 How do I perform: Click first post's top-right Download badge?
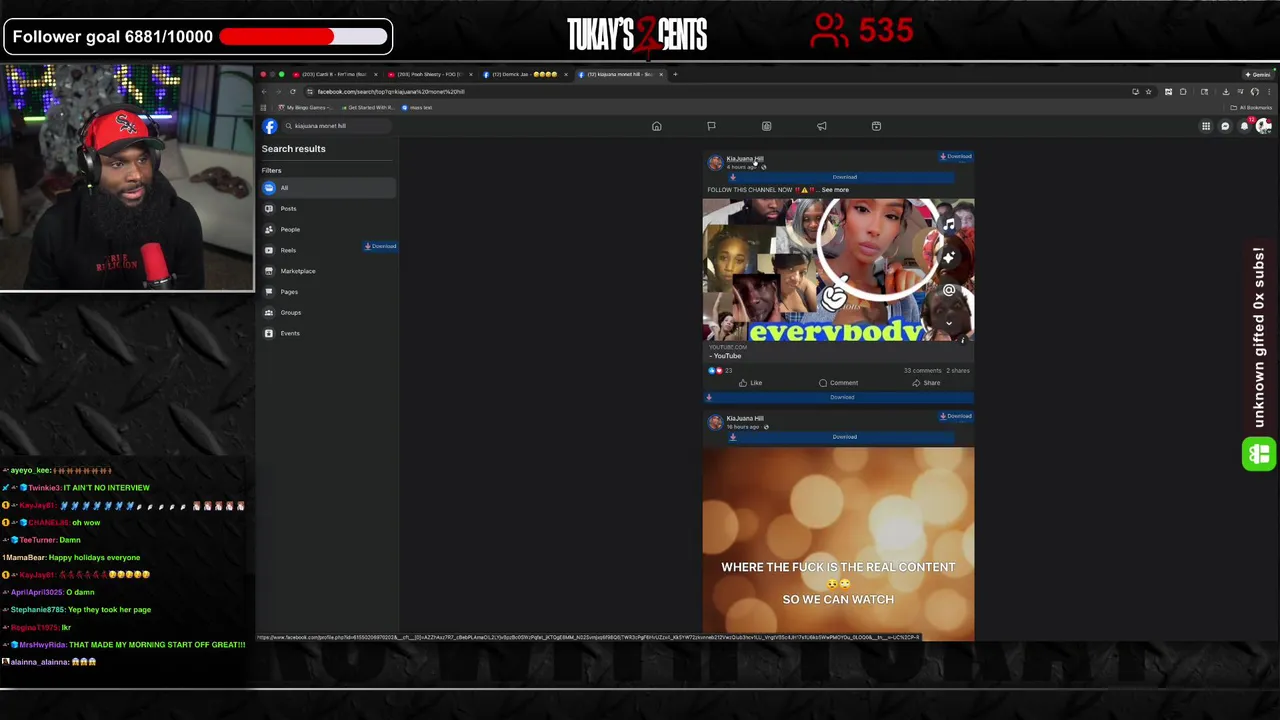(x=956, y=156)
